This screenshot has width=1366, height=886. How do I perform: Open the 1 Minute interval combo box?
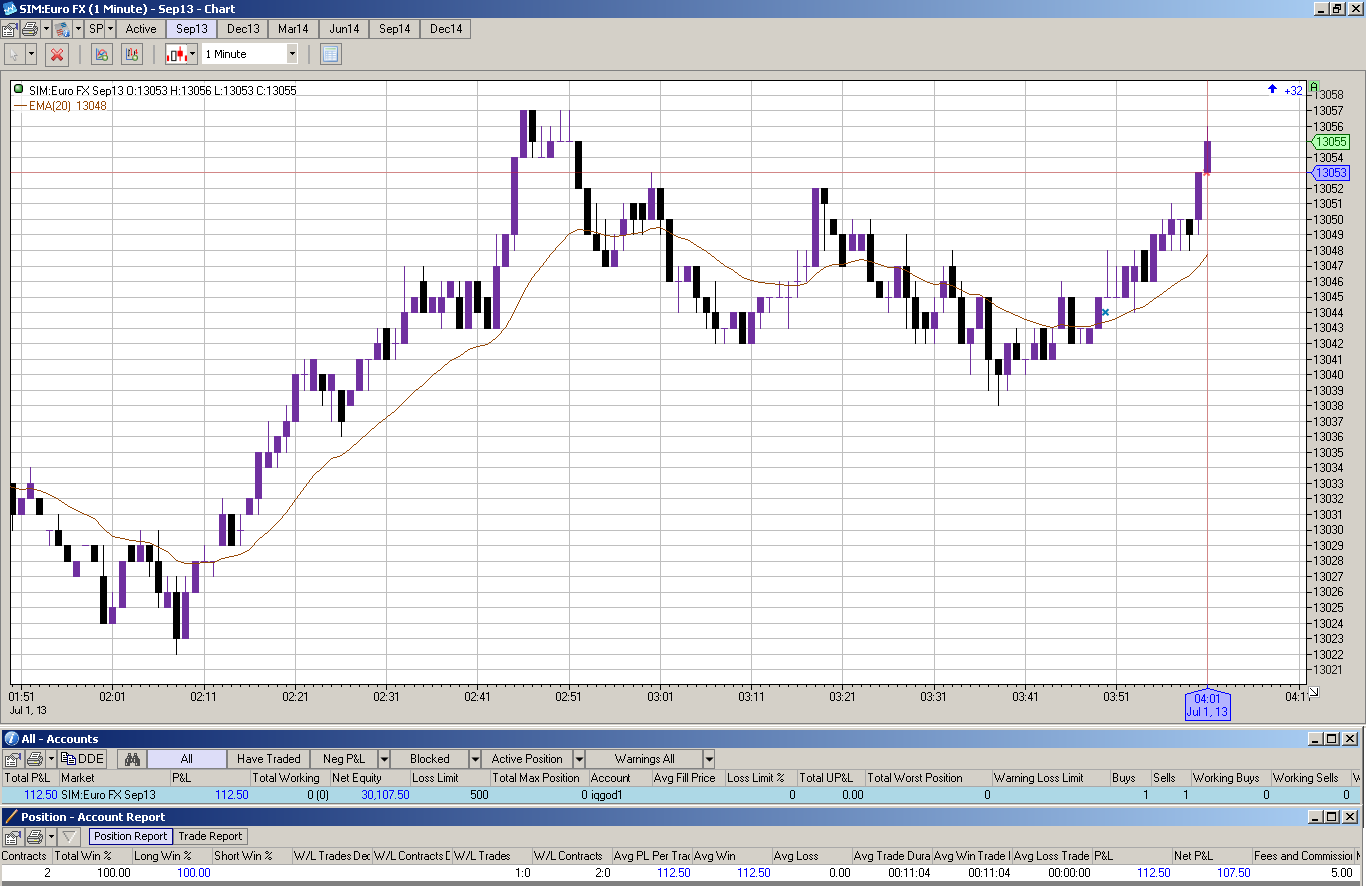coord(250,54)
